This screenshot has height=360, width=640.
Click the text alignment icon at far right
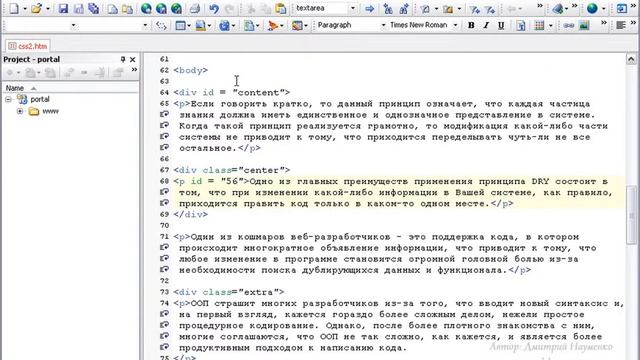pyautogui.click(x=621, y=25)
